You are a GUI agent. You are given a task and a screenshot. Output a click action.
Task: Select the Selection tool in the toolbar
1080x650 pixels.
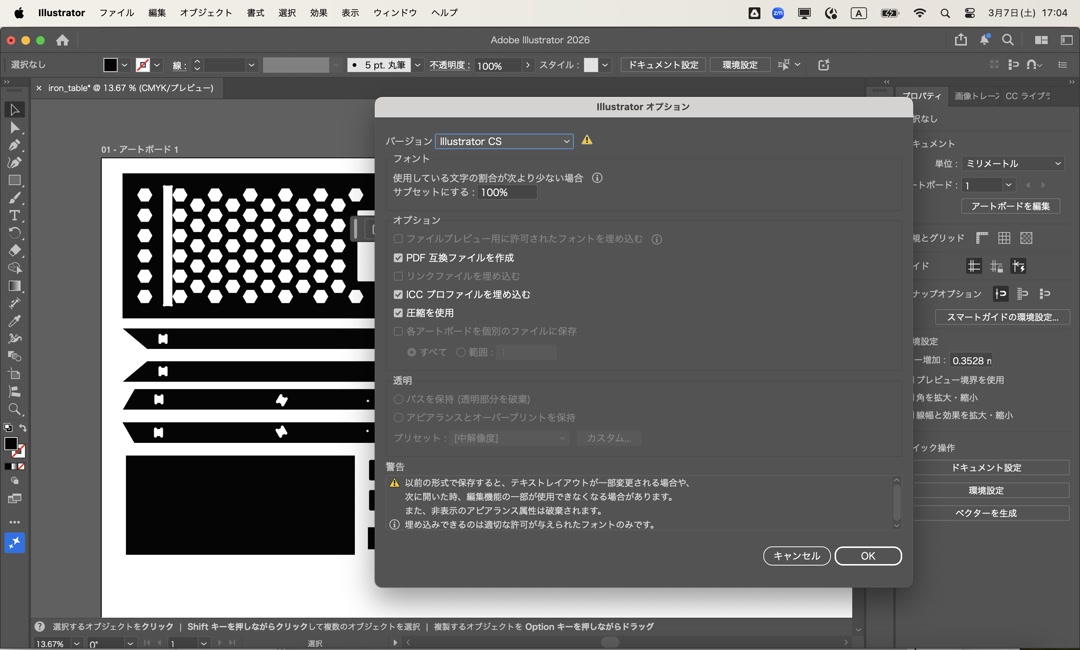(14, 108)
